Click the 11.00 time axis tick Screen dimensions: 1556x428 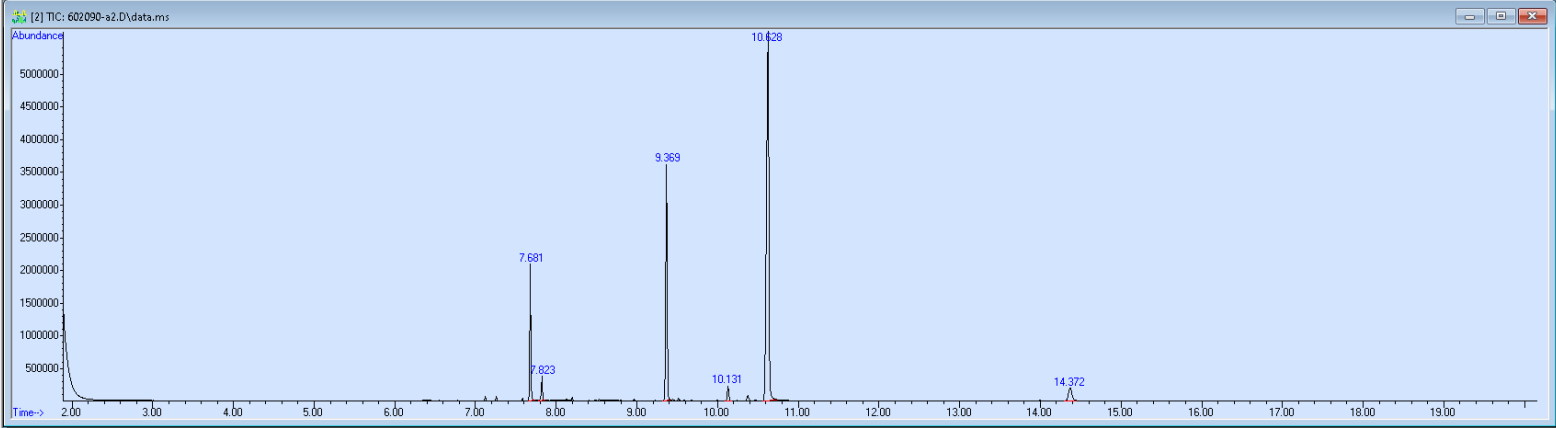pyautogui.click(x=797, y=412)
